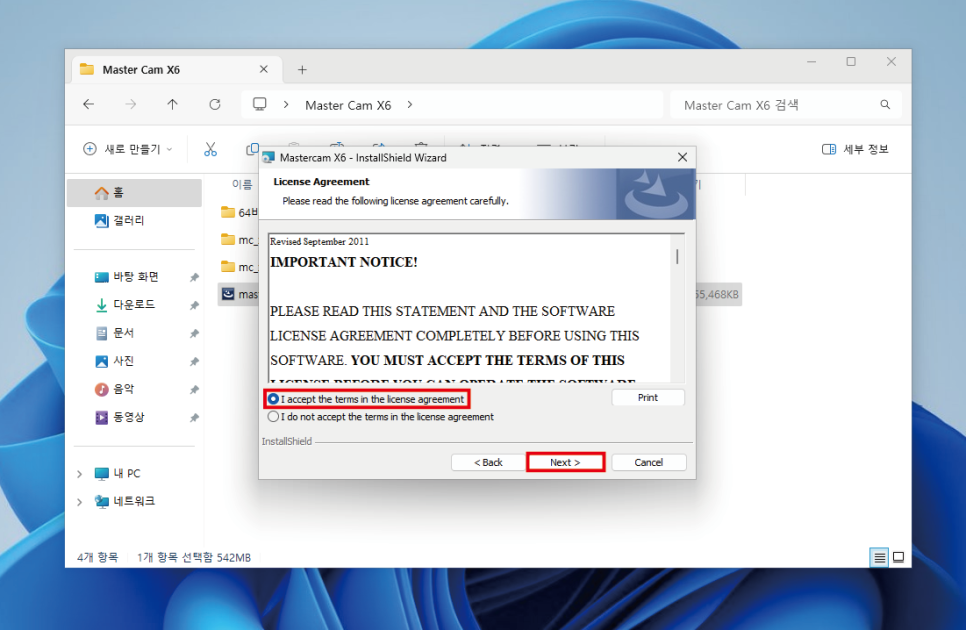Click the license text scrollbar thumb

(x=677, y=256)
